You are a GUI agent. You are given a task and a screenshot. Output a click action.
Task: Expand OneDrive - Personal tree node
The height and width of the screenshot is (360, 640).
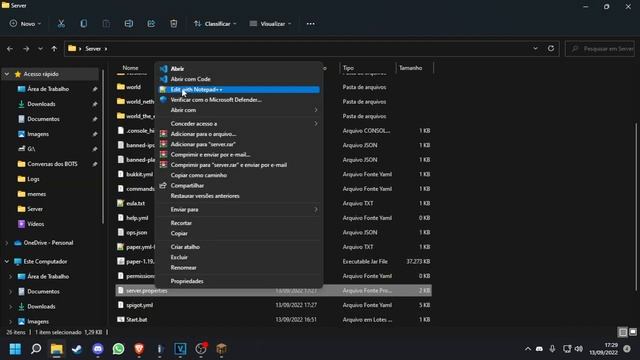point(7,243)
